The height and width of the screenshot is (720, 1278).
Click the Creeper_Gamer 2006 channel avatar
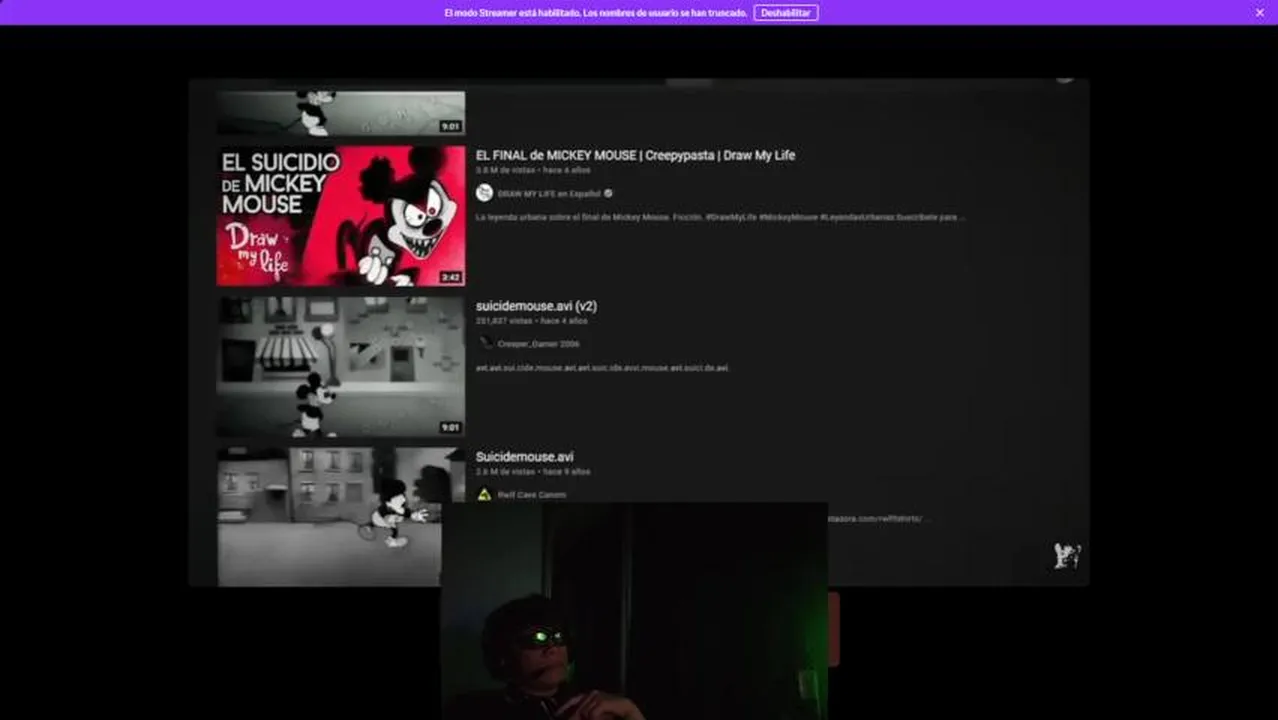pos(485,343)
